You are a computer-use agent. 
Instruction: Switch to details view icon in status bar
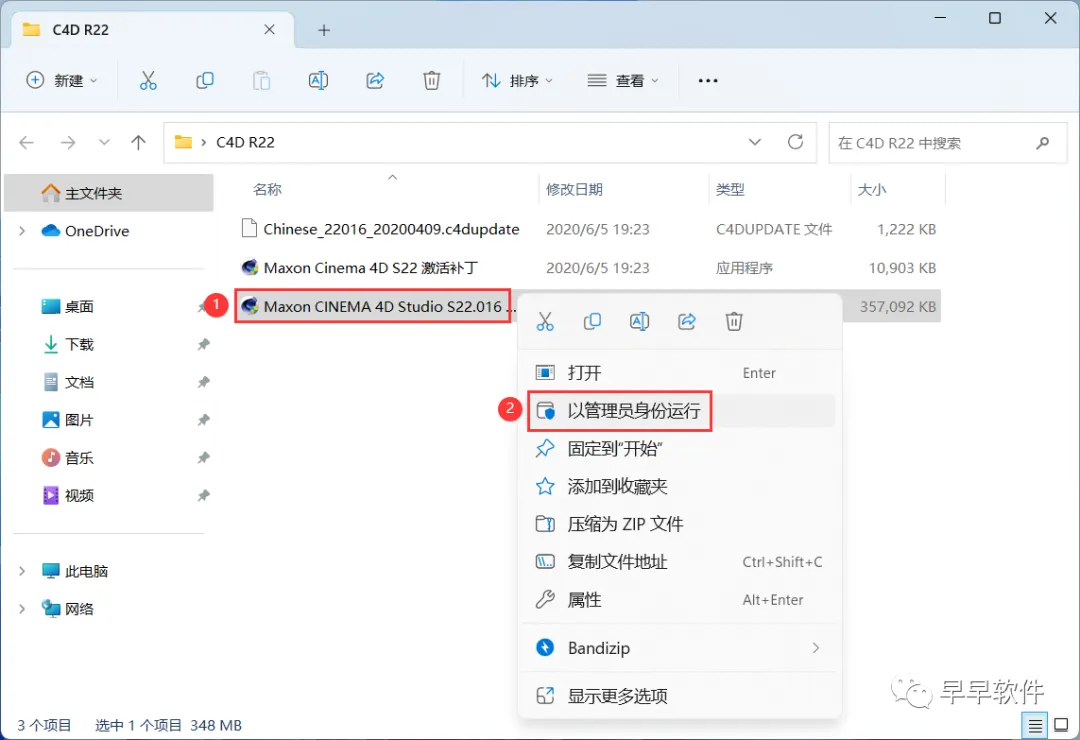(1035, 725)
